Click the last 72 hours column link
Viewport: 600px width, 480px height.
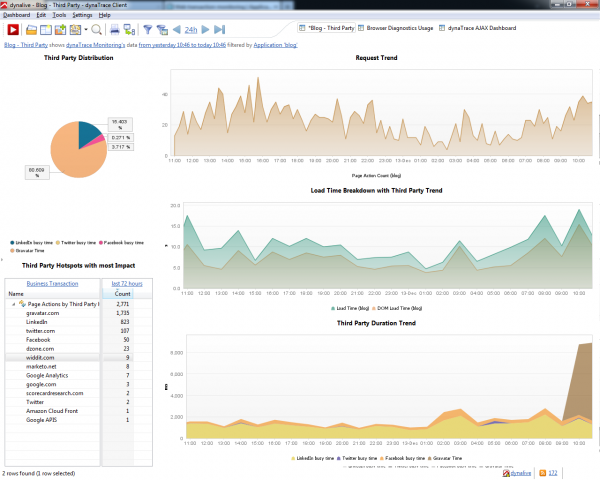(127, 284)
